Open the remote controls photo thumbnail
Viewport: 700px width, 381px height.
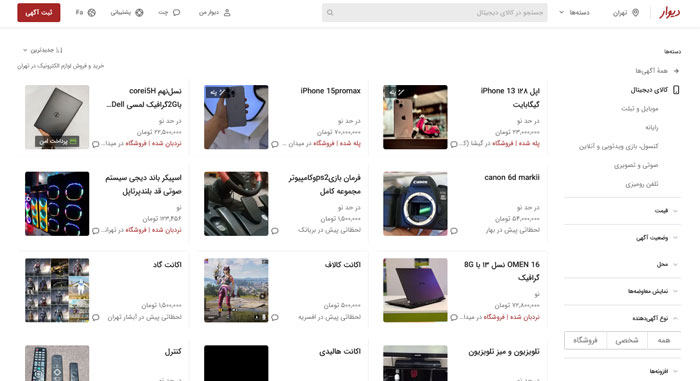pos(57,363)
